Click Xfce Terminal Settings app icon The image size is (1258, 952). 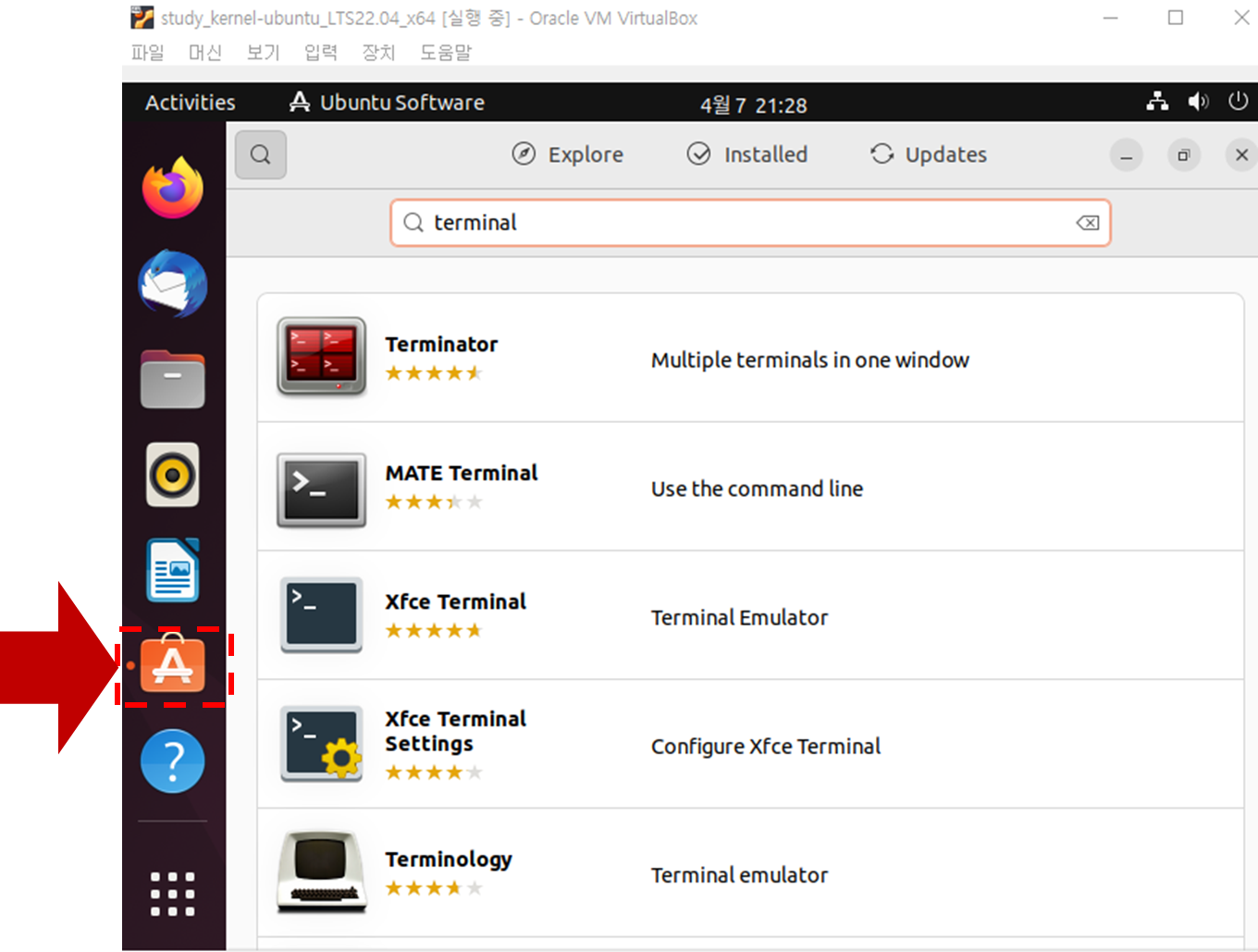[x=322, y=744]
